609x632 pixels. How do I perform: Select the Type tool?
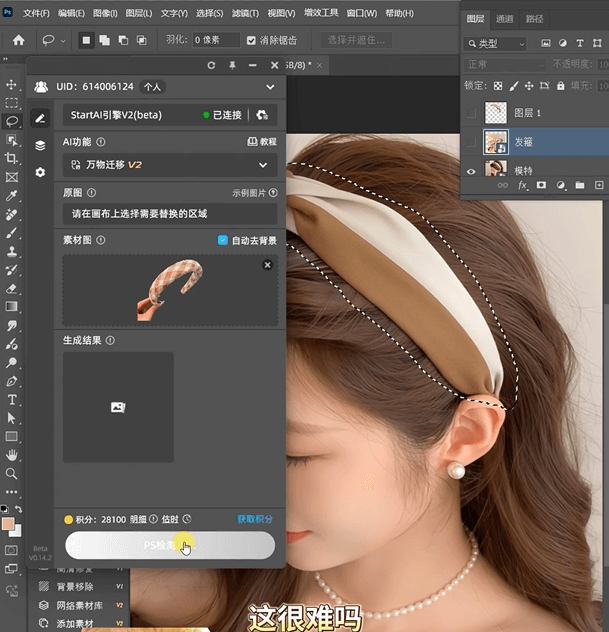click(x=11, y=400)
